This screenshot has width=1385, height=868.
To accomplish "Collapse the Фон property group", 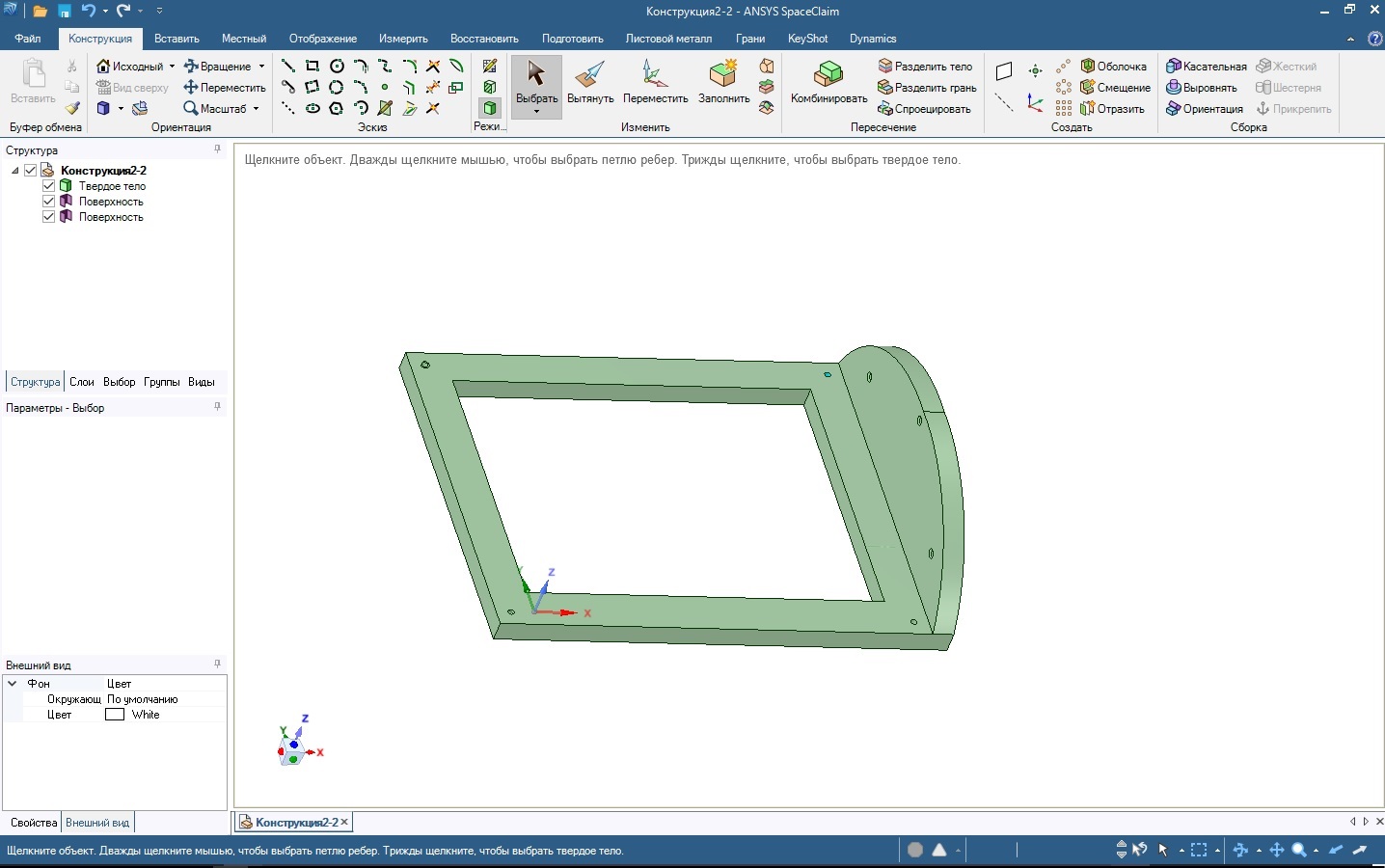I will point(13,684).
